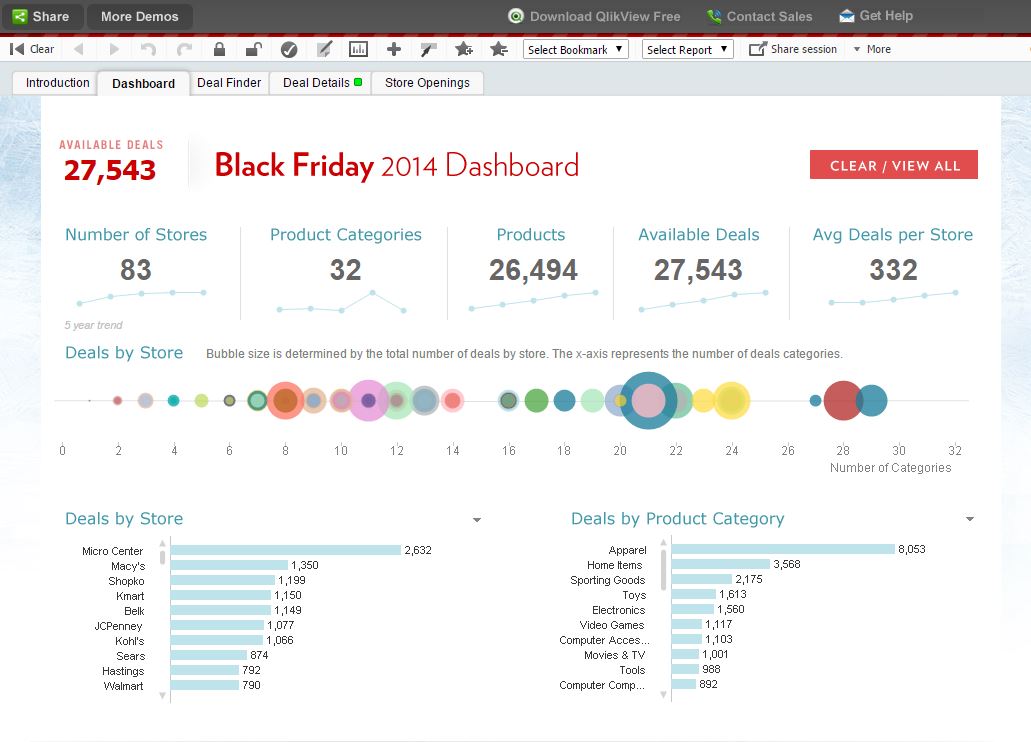Image resolution: width=1031 pixels, height=742 pixels.
Task: Expand the More toolbar menu
Action: point(872,49)
